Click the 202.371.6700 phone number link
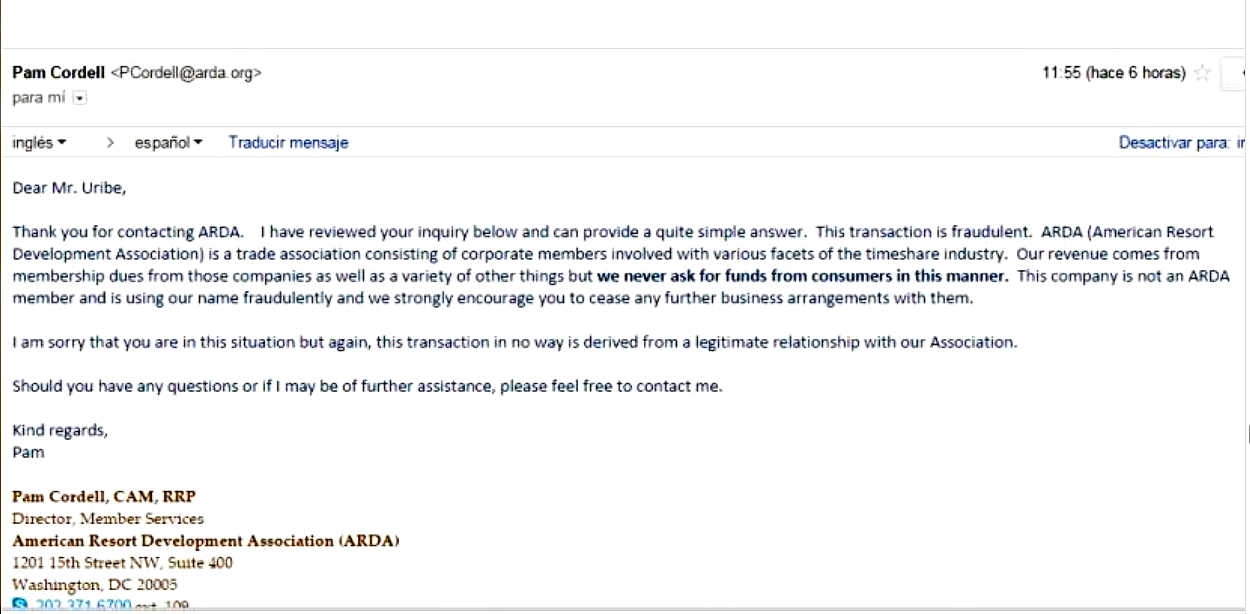 (x=82, y=606)
